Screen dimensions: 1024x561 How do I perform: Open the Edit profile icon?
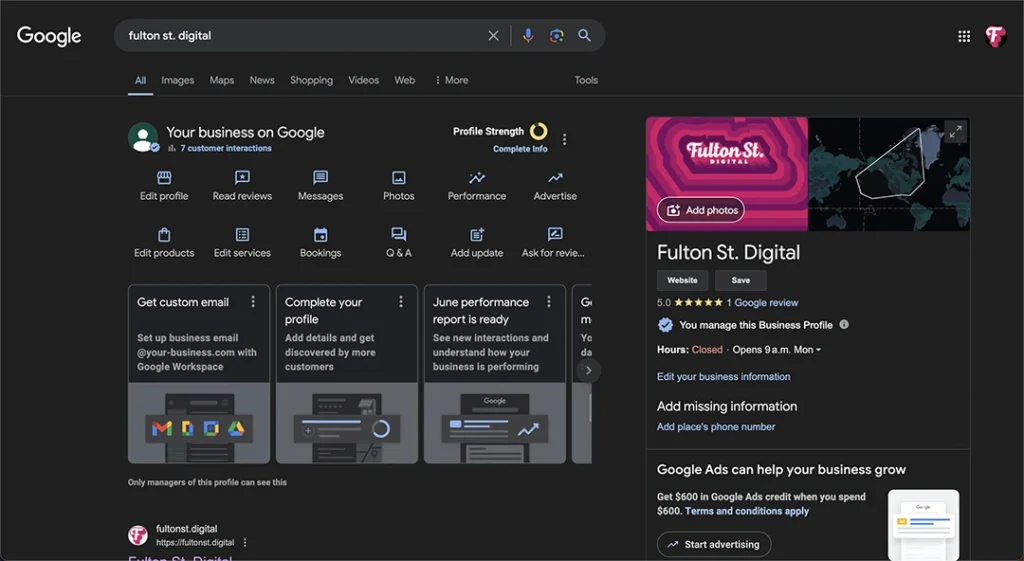click(164, 178)
